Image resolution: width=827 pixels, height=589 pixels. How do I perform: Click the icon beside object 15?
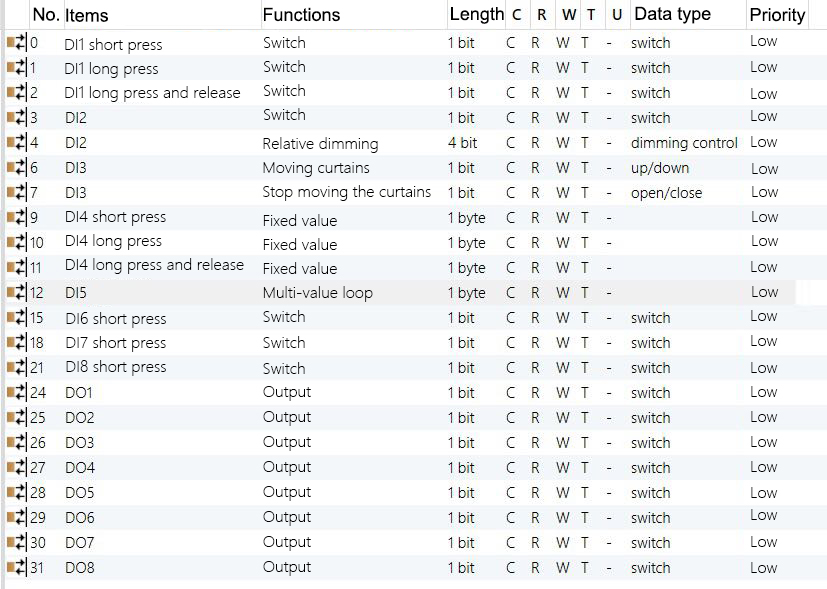point(17,318)
